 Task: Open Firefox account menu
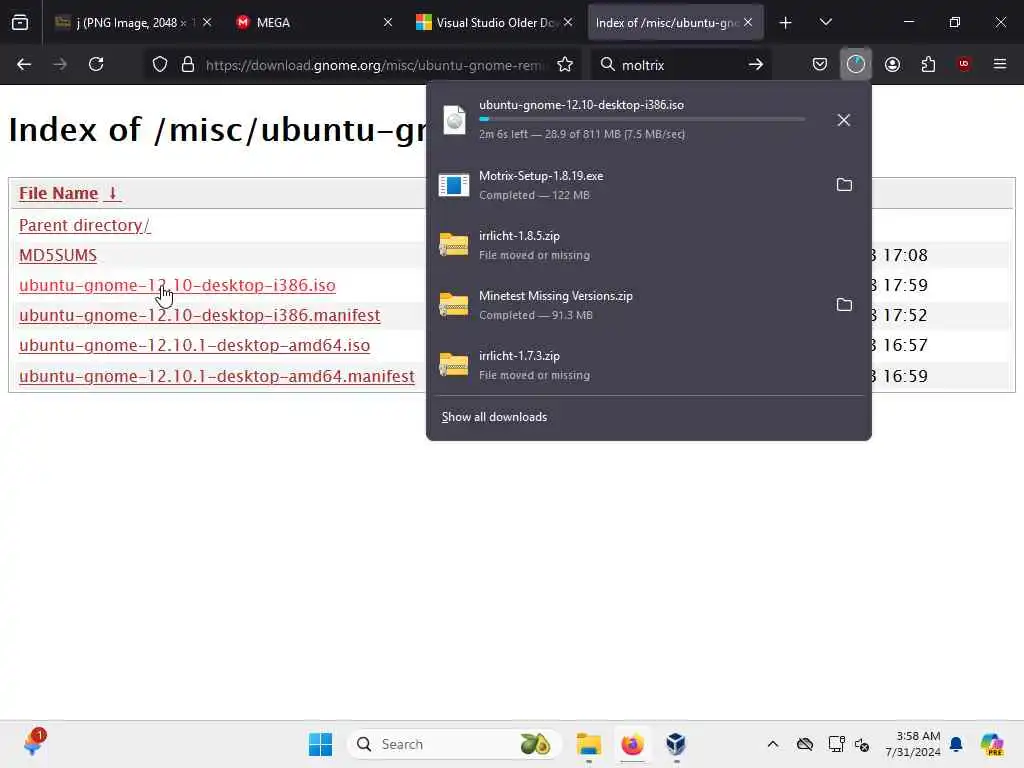click(892, 64)
